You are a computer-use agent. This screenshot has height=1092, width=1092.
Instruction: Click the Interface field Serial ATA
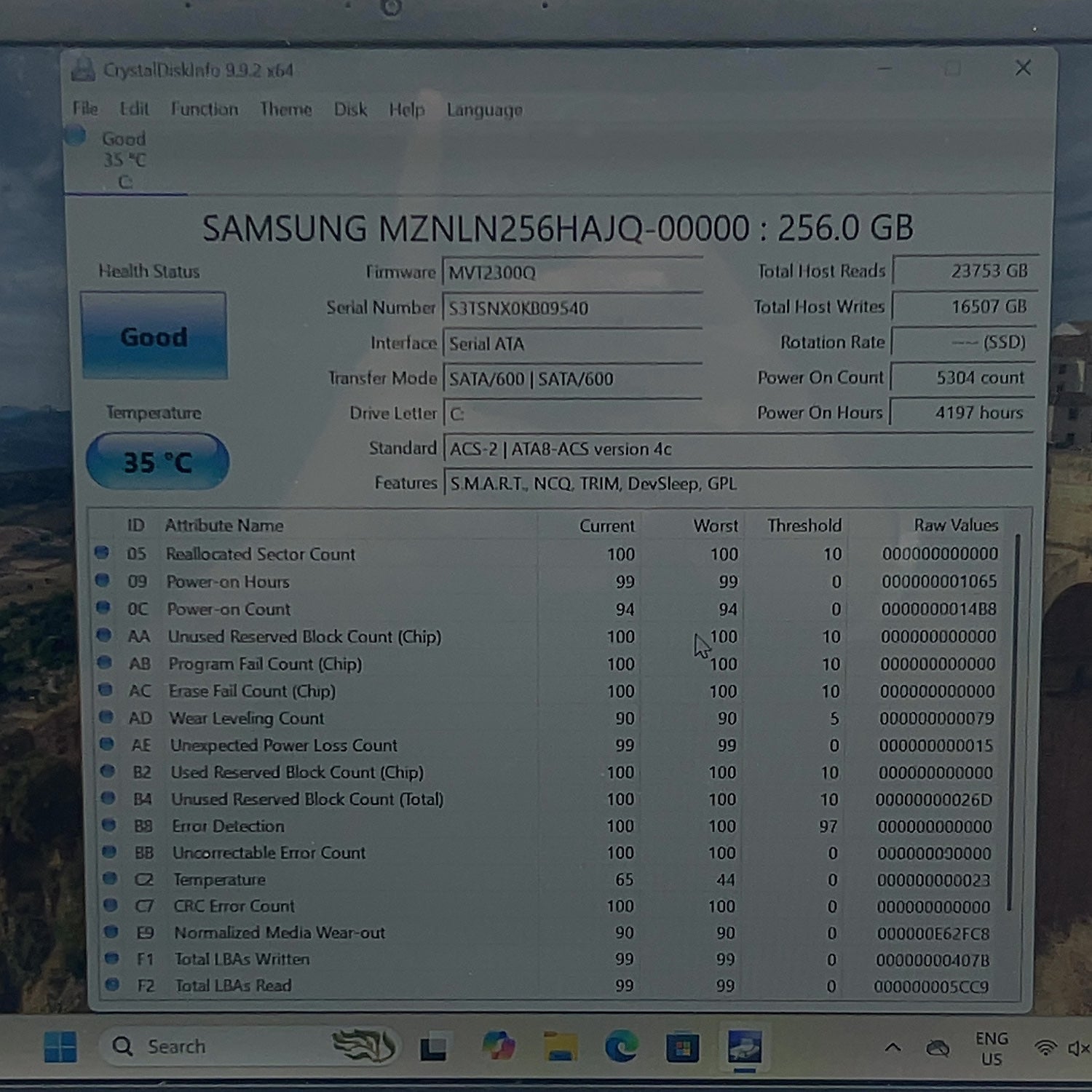click(572, 344)
